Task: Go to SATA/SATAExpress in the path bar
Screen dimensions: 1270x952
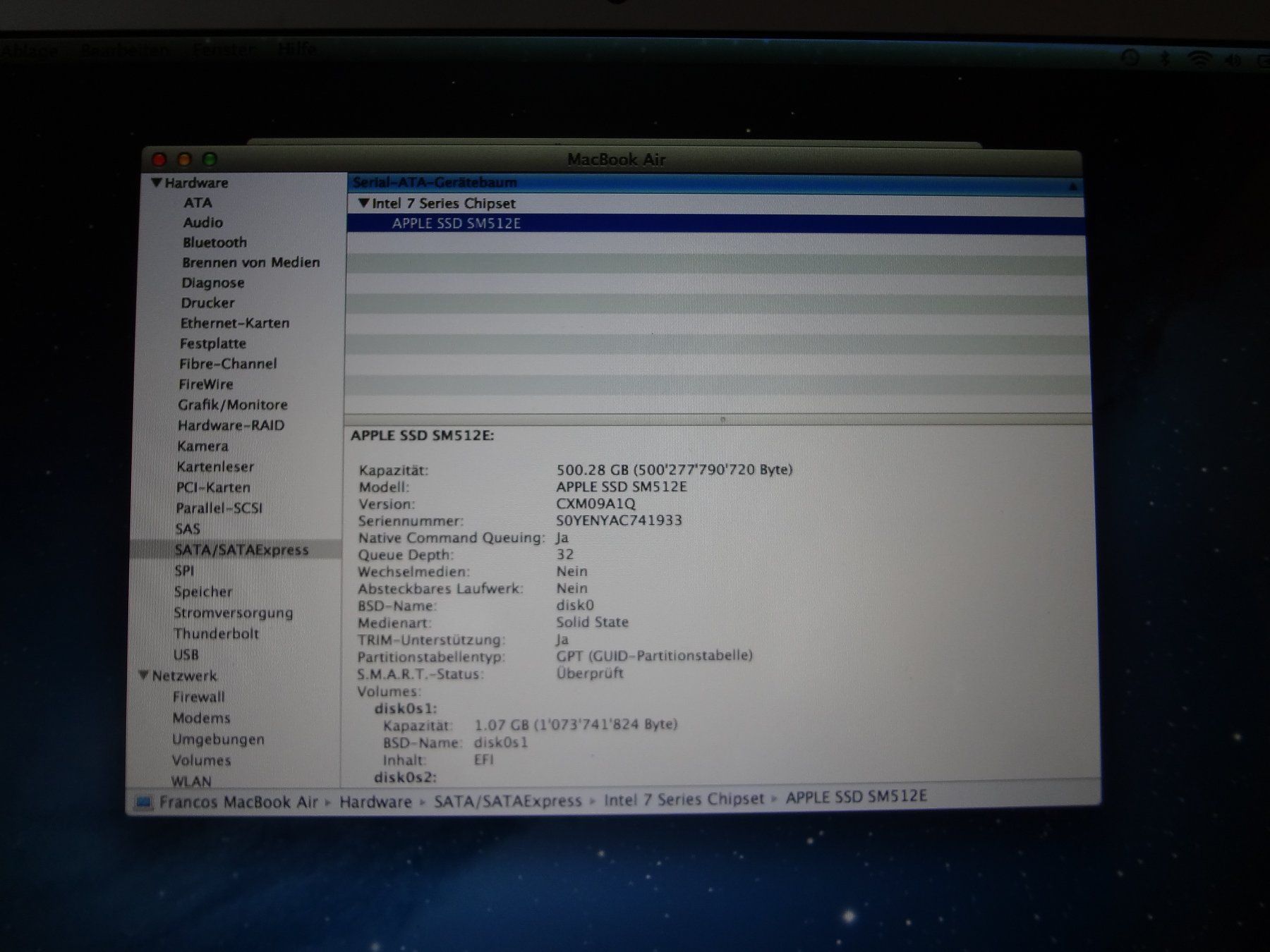Action: (507, 800)
